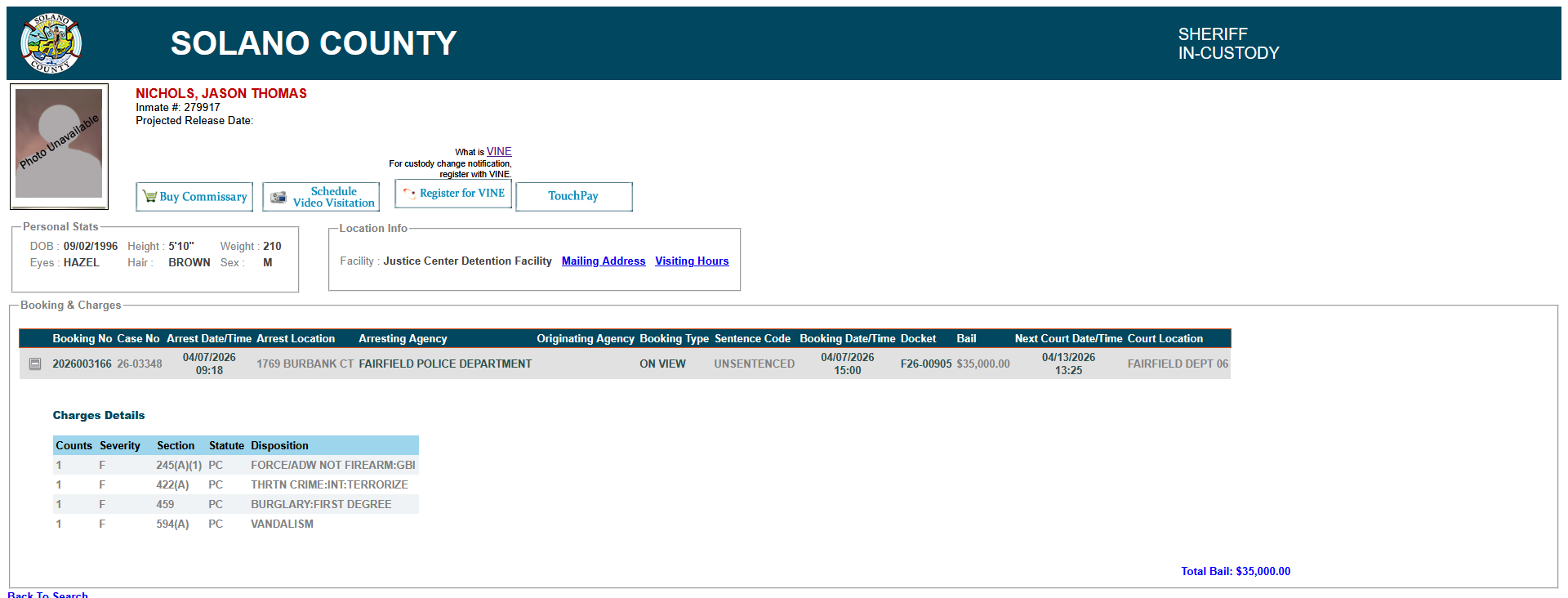1568x598 pixels.
Task: Click the Booking Date/Time column header
Action: pos(848,339)
